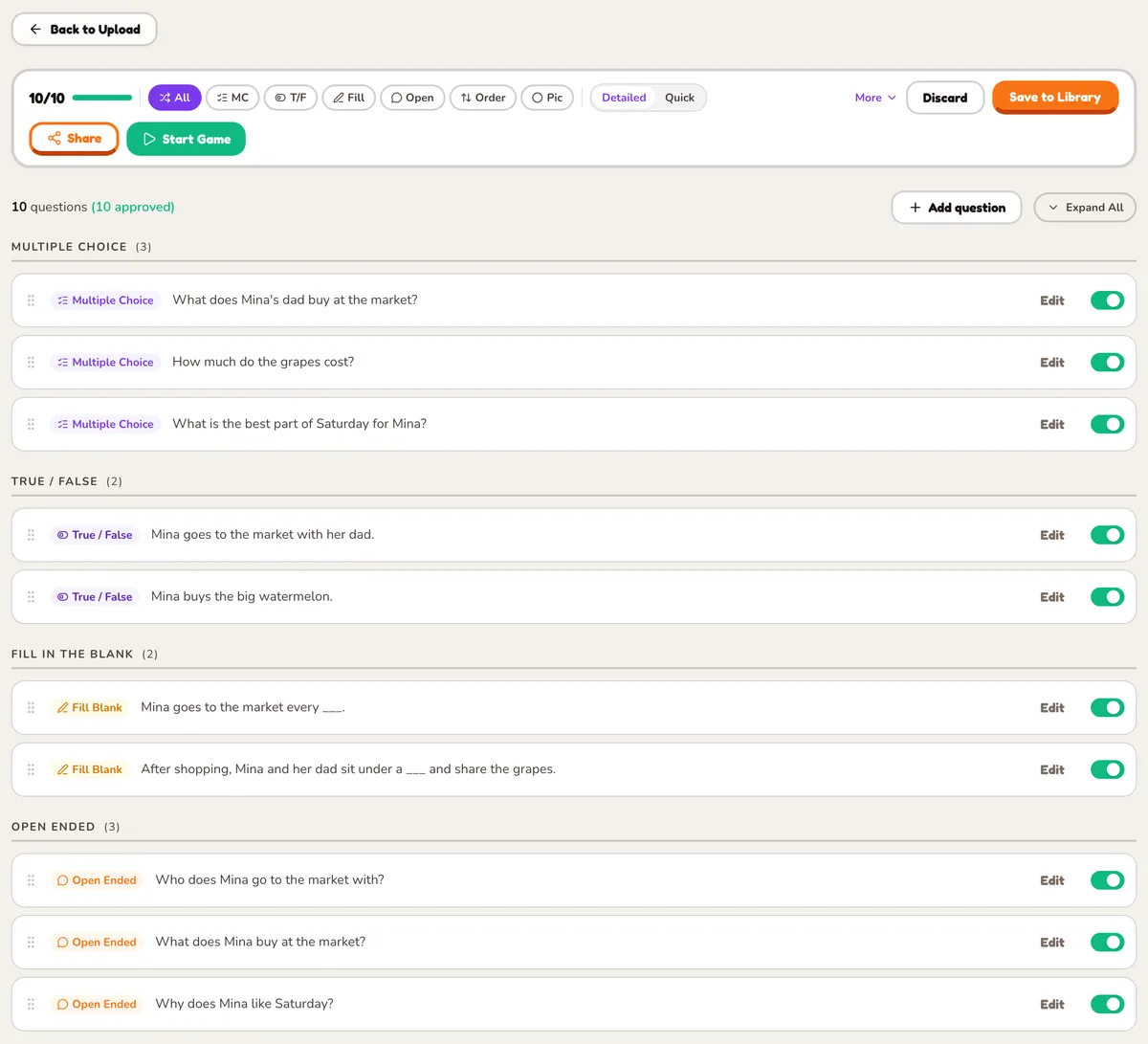
Task: Click Open Ended badge on 'Who does Mina go' question
Action: [97, 880]
